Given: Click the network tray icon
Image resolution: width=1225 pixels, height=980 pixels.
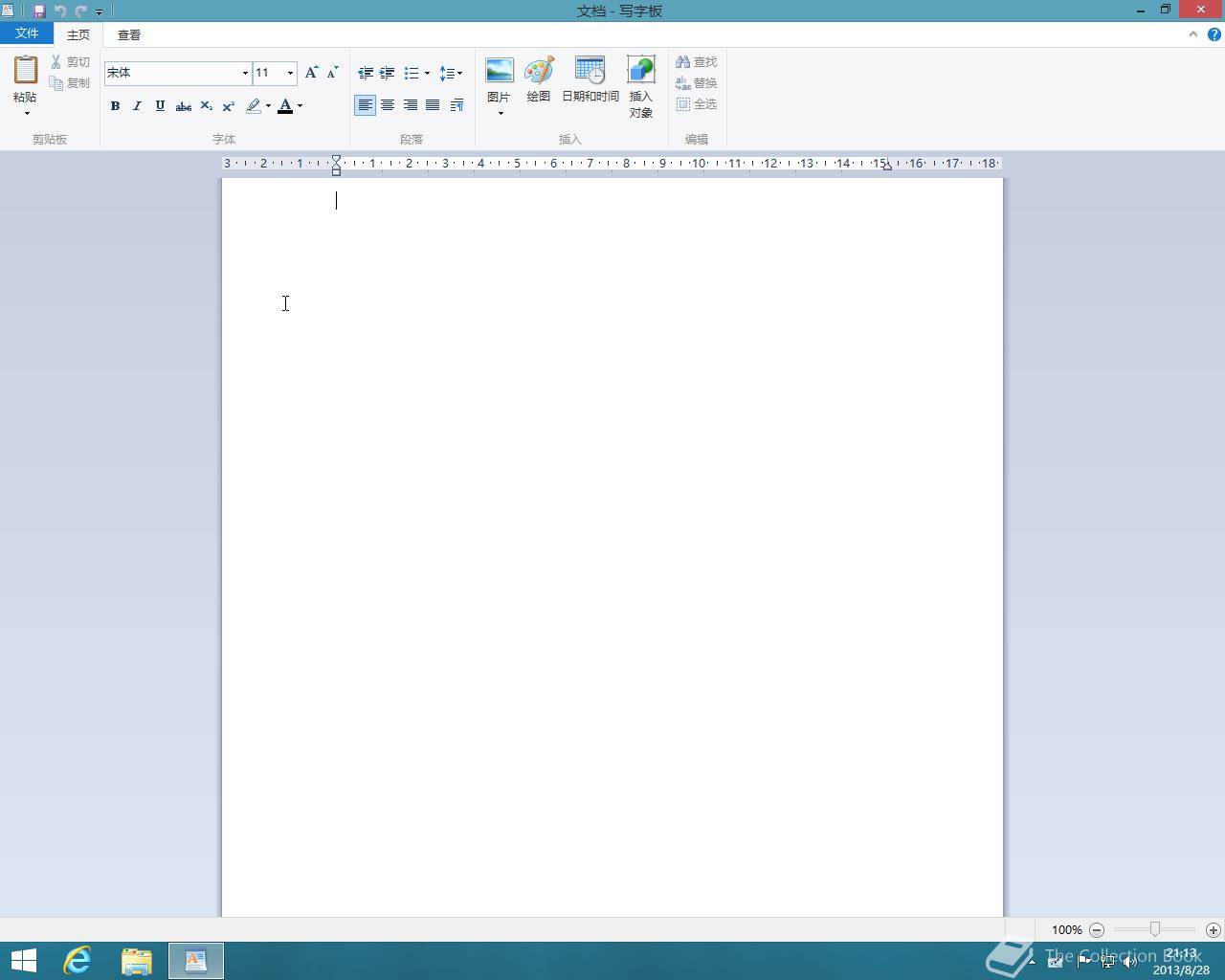Looking at the screenshot, I should (x=1107, y=962).
